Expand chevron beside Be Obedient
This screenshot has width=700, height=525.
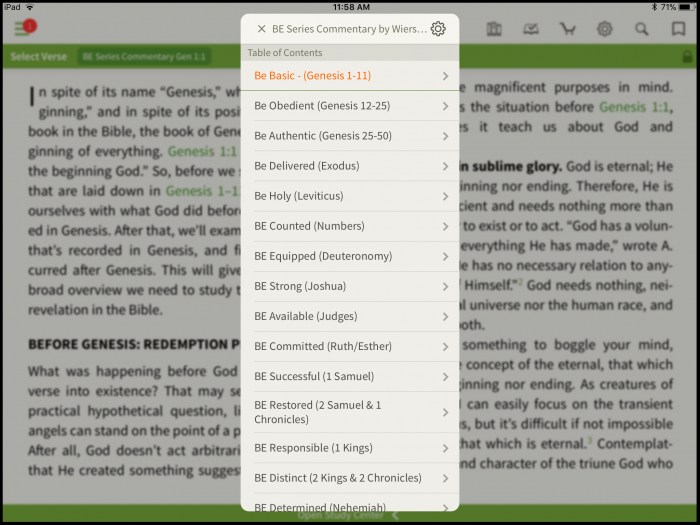tap(446, 106)
